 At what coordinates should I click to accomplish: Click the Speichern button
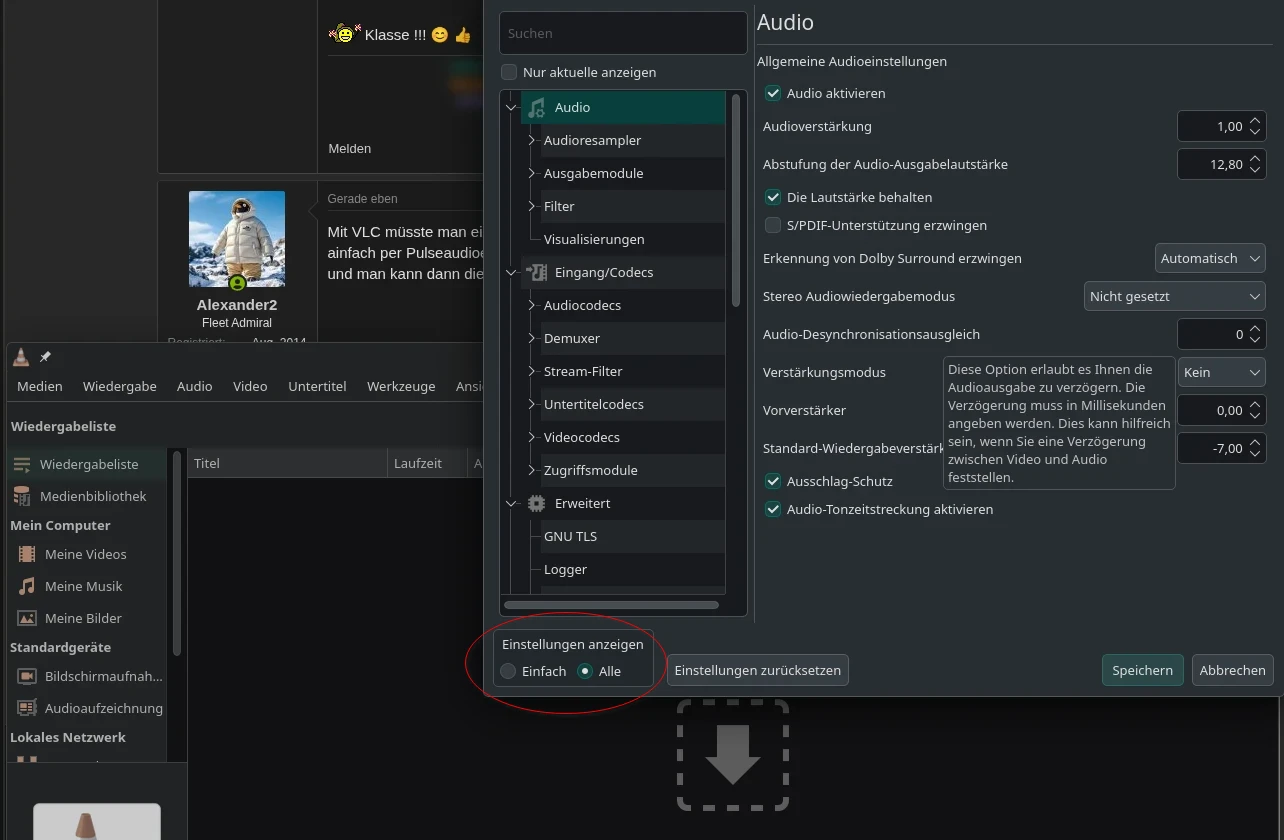pos(1142,670)
